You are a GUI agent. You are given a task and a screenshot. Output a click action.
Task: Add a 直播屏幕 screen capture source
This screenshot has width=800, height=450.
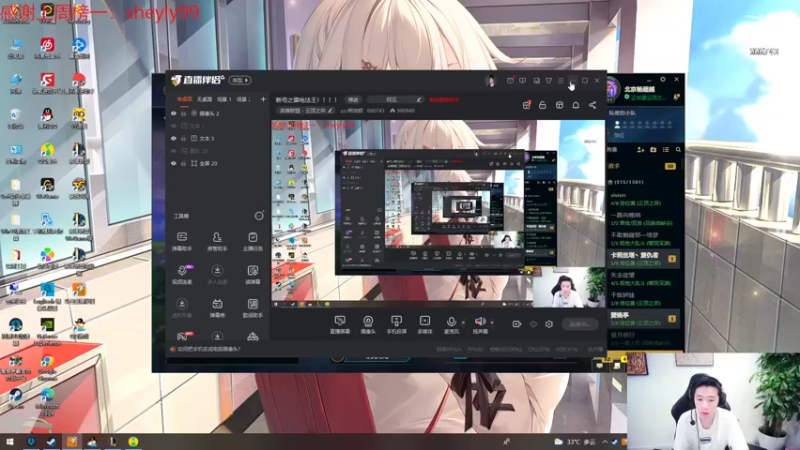click(340, 324)
